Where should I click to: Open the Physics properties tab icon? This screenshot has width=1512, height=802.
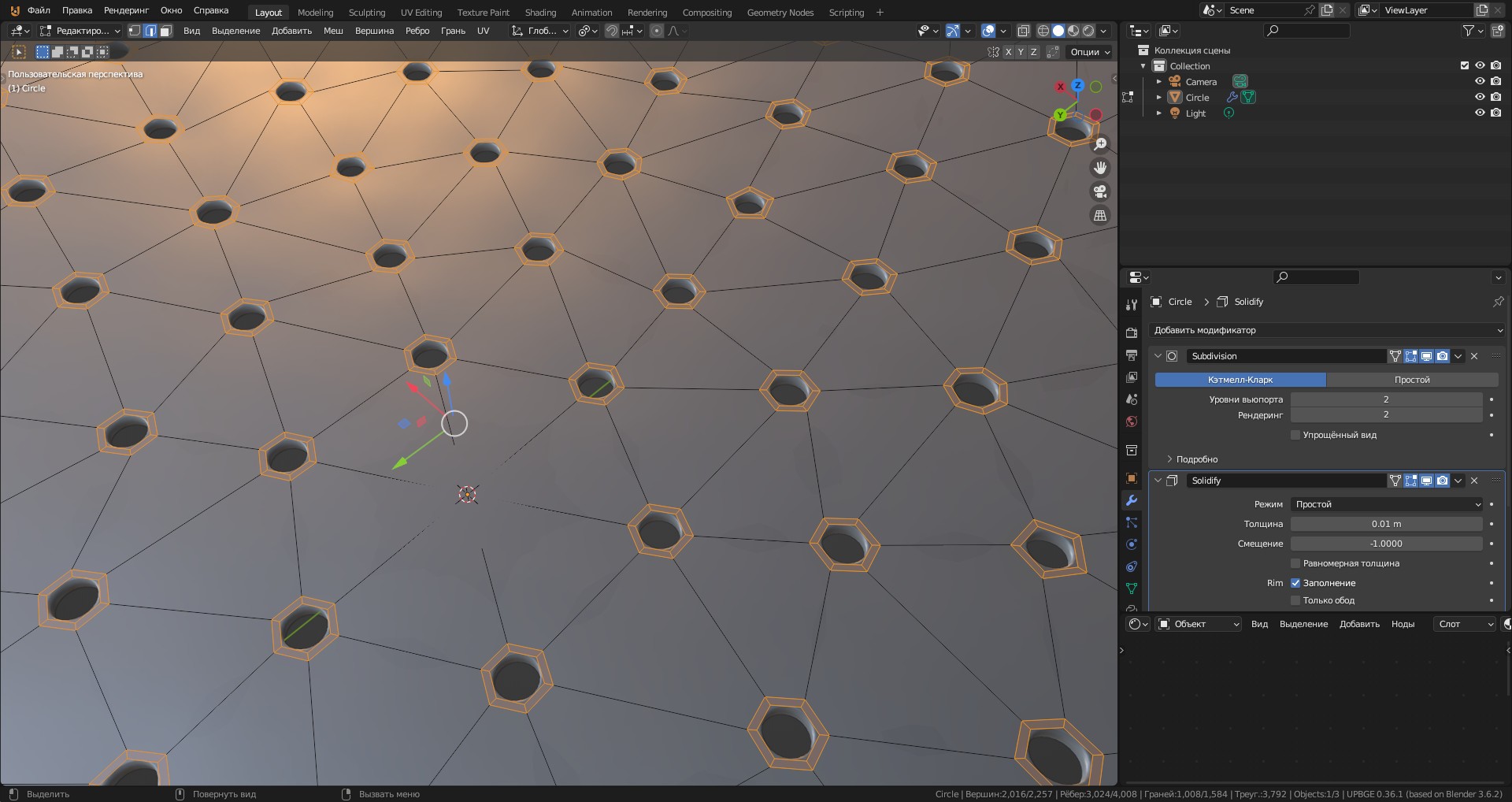coord(1132,544)
